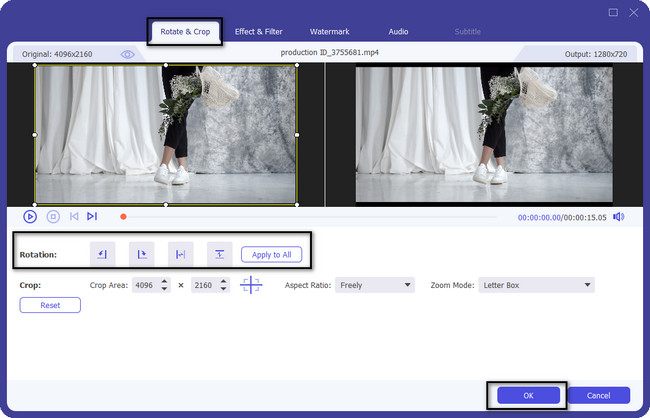Center the crop area with cross icon
Image resolution: width=650 pixels, height=418 pixels.
[x=251, y=285]
